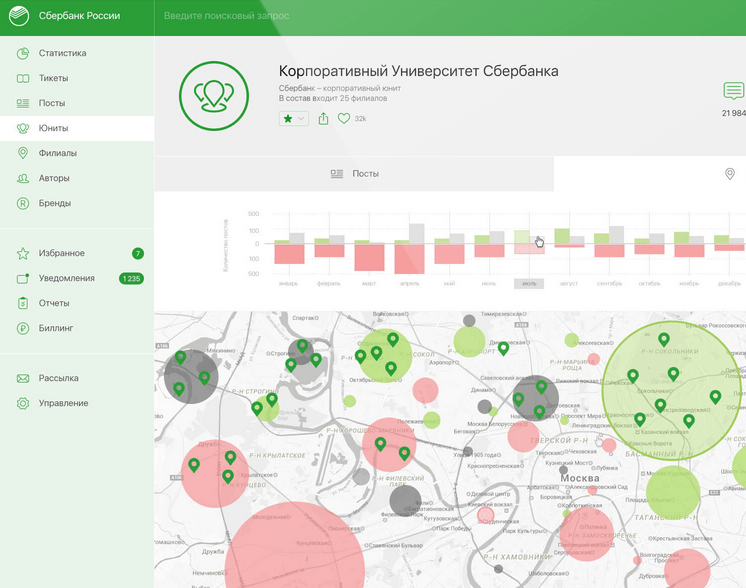Open the Уведомления notification icon
Screen dimensions: 746x588
23,278
